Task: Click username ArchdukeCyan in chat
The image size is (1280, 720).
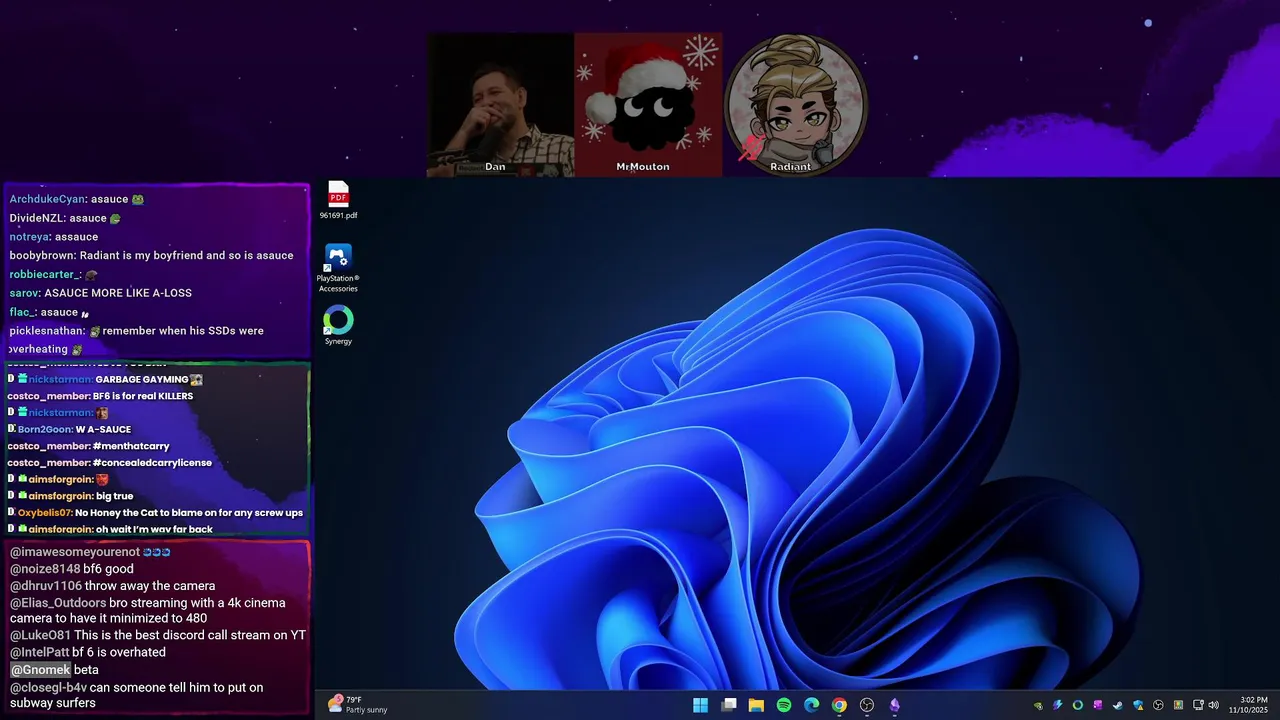Action: [x=47, y=199]
